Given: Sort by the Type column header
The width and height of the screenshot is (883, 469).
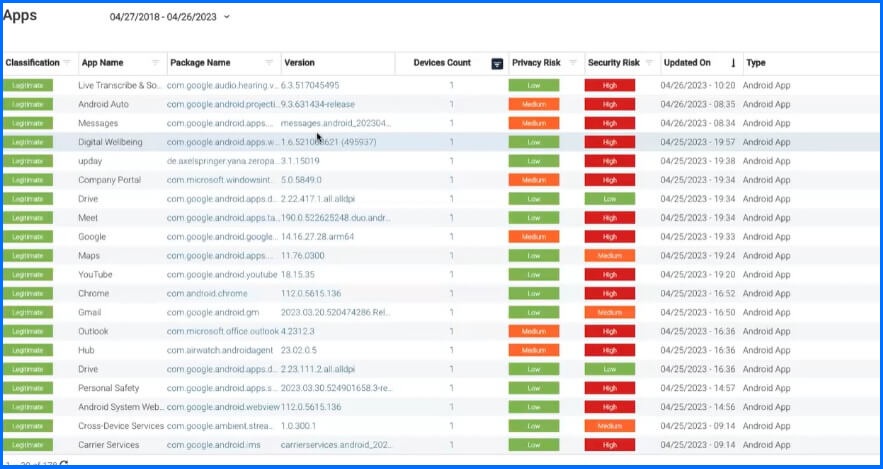Looking at the screenshot, I should point(756,62).
